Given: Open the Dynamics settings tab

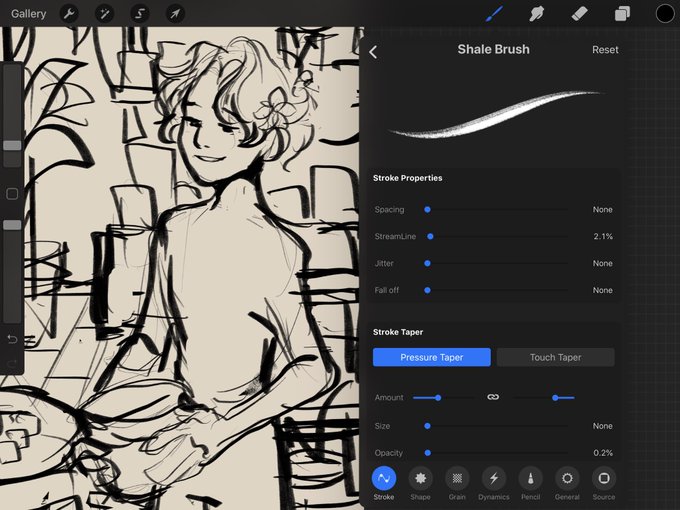Looking at the screenshot, I should tap(494, 484).
